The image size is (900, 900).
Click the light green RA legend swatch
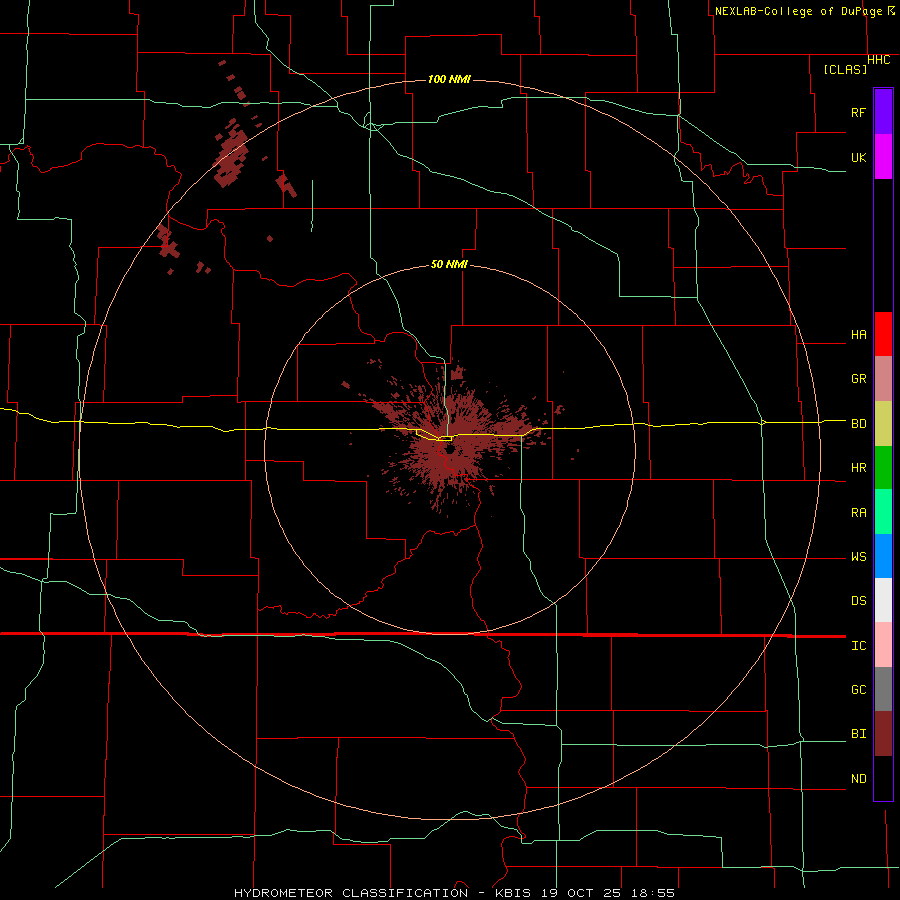click(x=883, y=512)
